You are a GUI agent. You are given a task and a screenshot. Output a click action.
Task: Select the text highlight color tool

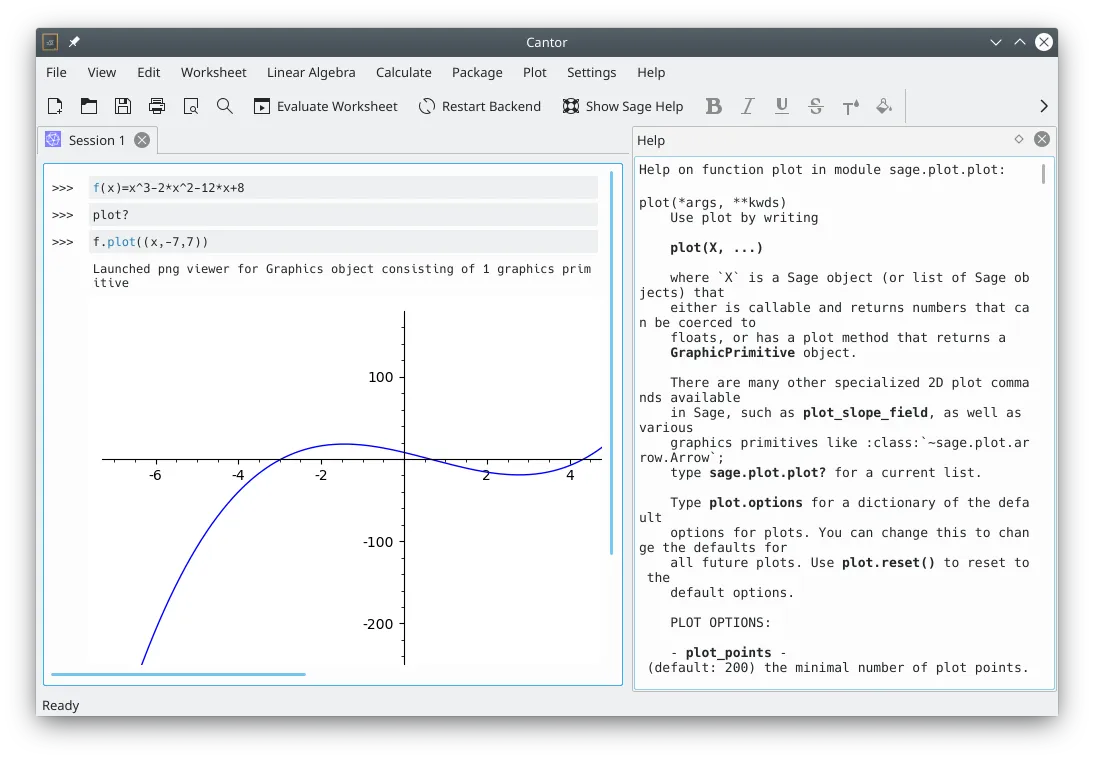pyautogui.click(x=884, y=106)
